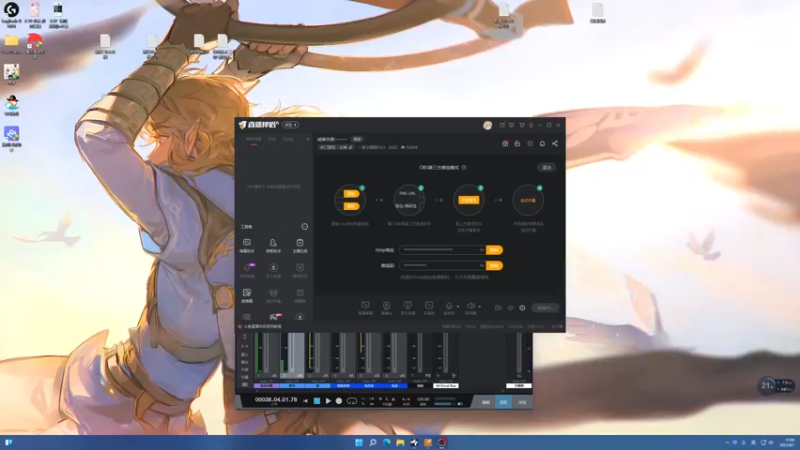800x450 pixels.
Task: Expand the speaker dropdown arrow
Action: point(479,307)
